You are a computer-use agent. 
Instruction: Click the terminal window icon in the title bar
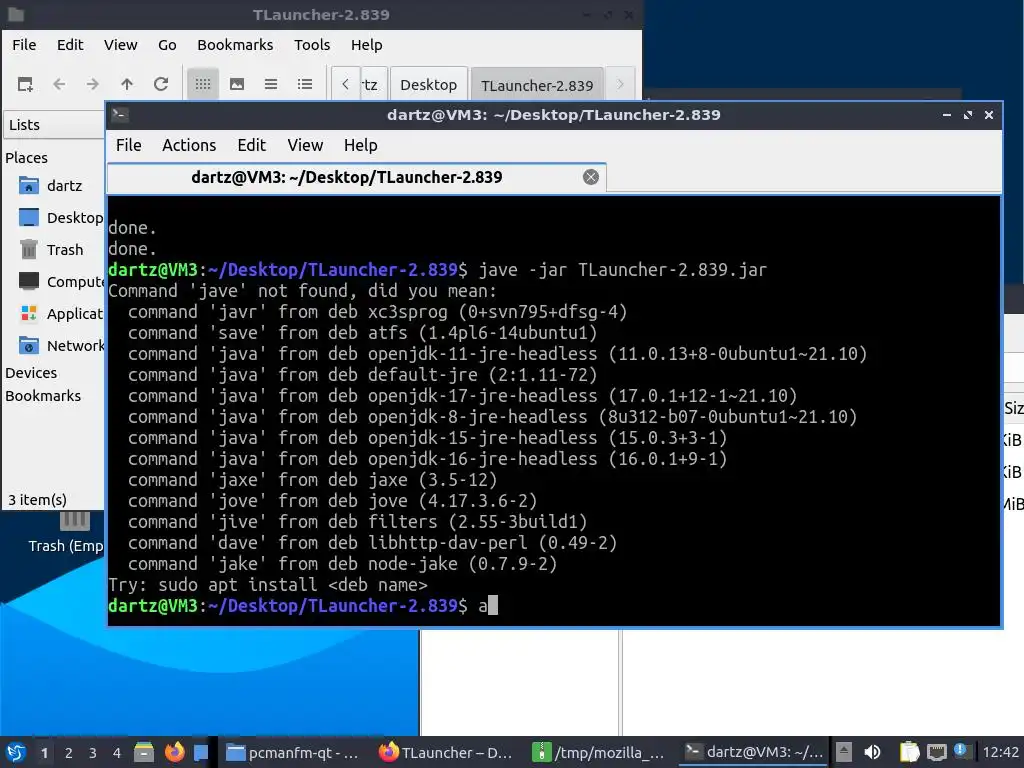click(120, 115)
